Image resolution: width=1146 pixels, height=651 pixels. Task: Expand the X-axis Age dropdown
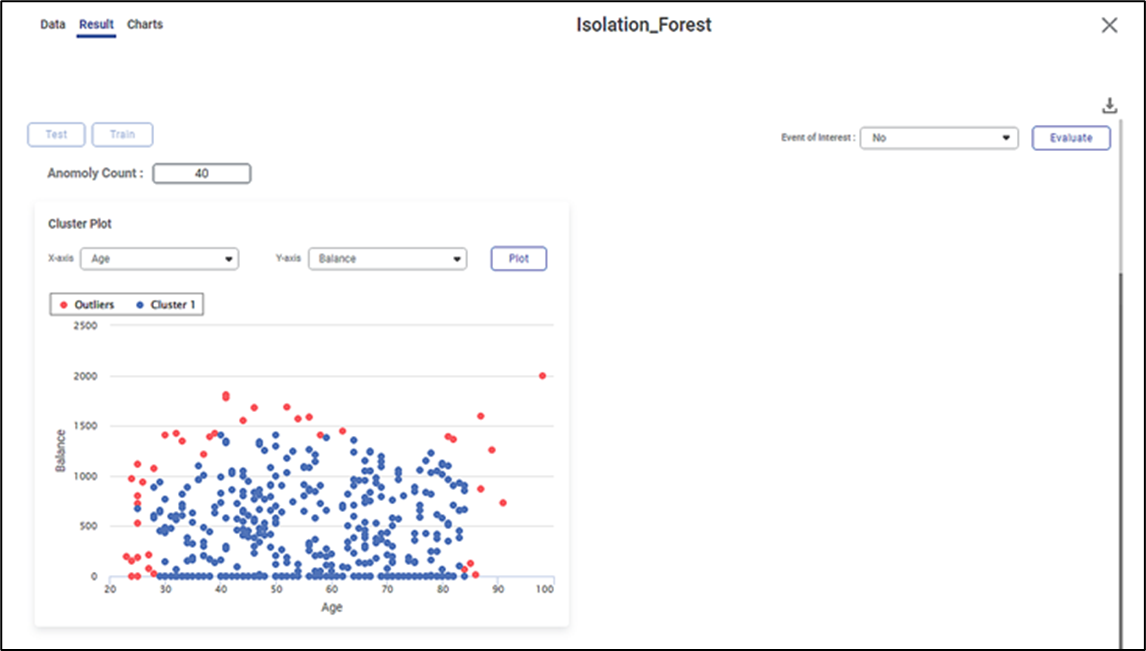(x=159, y=259)
